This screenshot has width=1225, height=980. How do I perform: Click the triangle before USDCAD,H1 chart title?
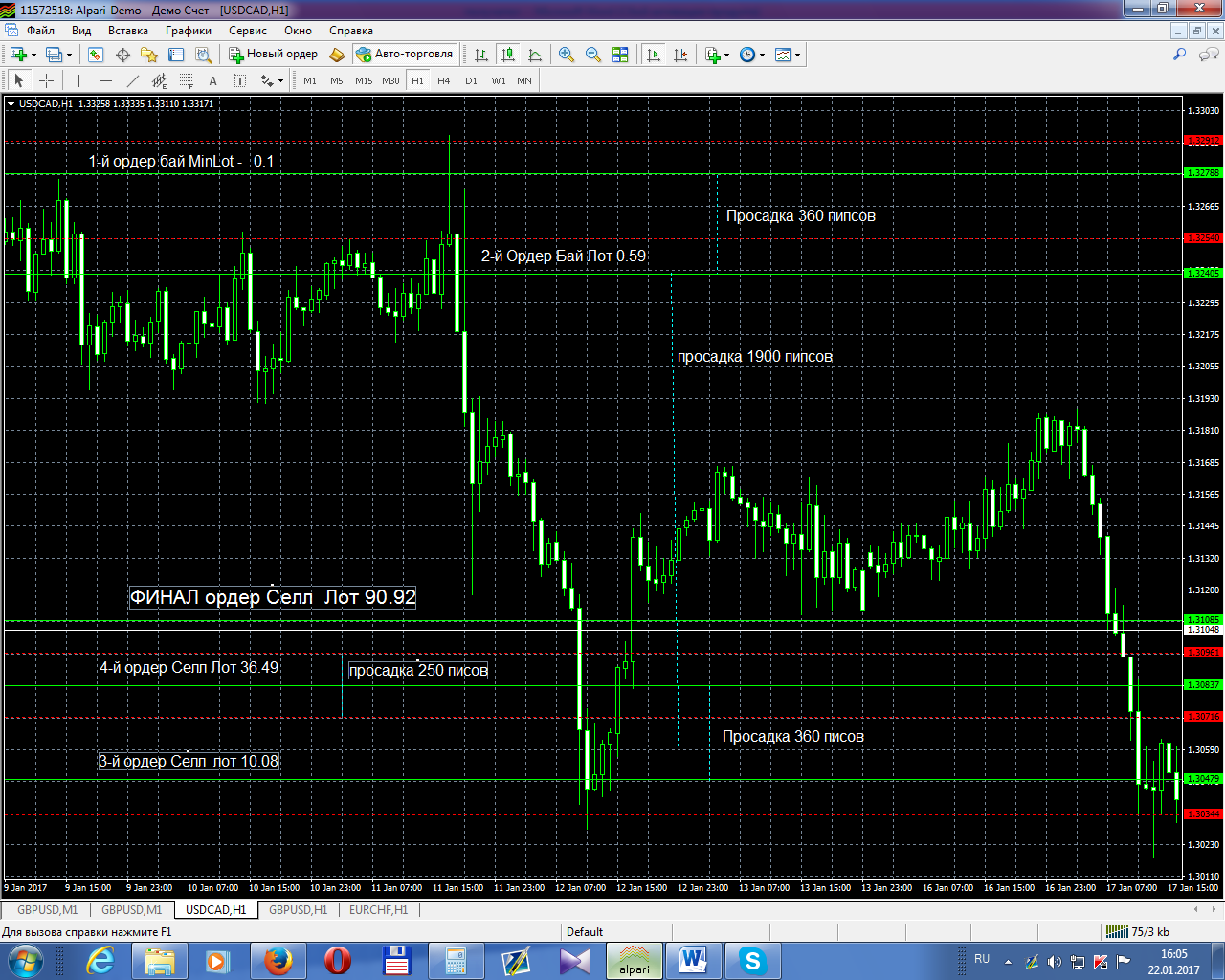click(11, 103)
